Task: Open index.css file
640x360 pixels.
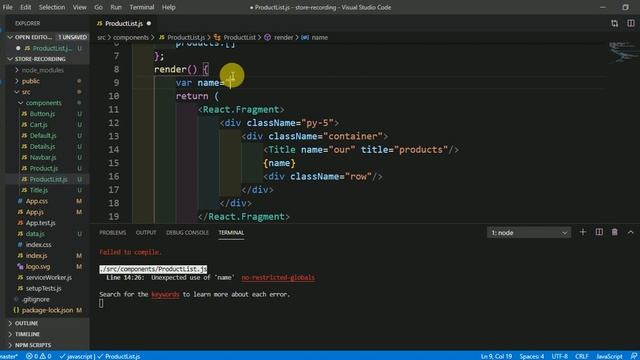Action: pos(38,244)
